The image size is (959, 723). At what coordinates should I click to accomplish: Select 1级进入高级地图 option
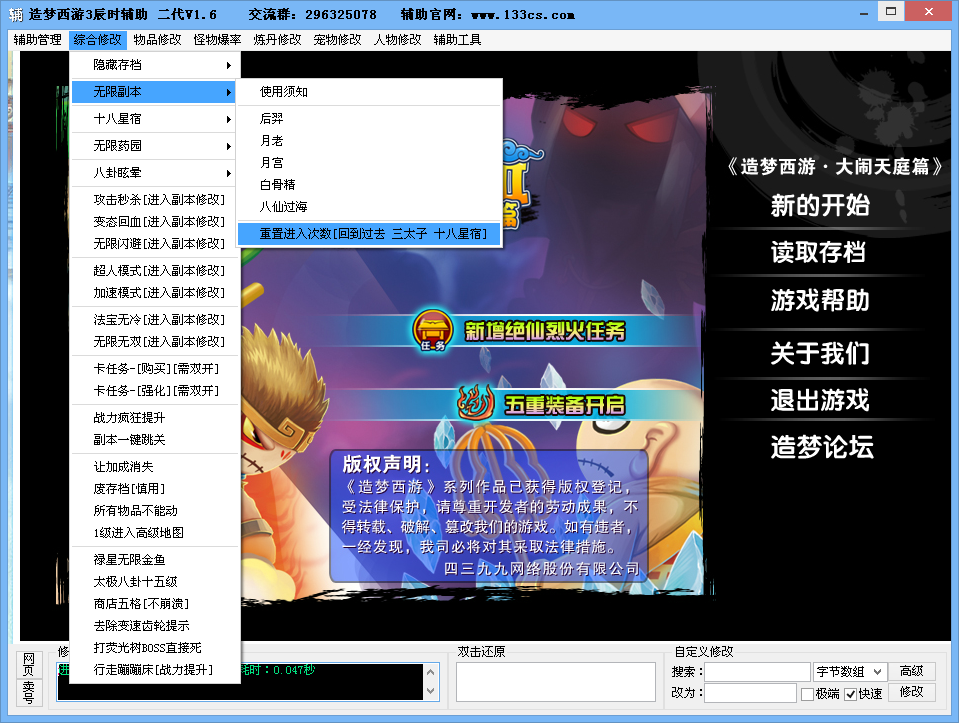155,532
